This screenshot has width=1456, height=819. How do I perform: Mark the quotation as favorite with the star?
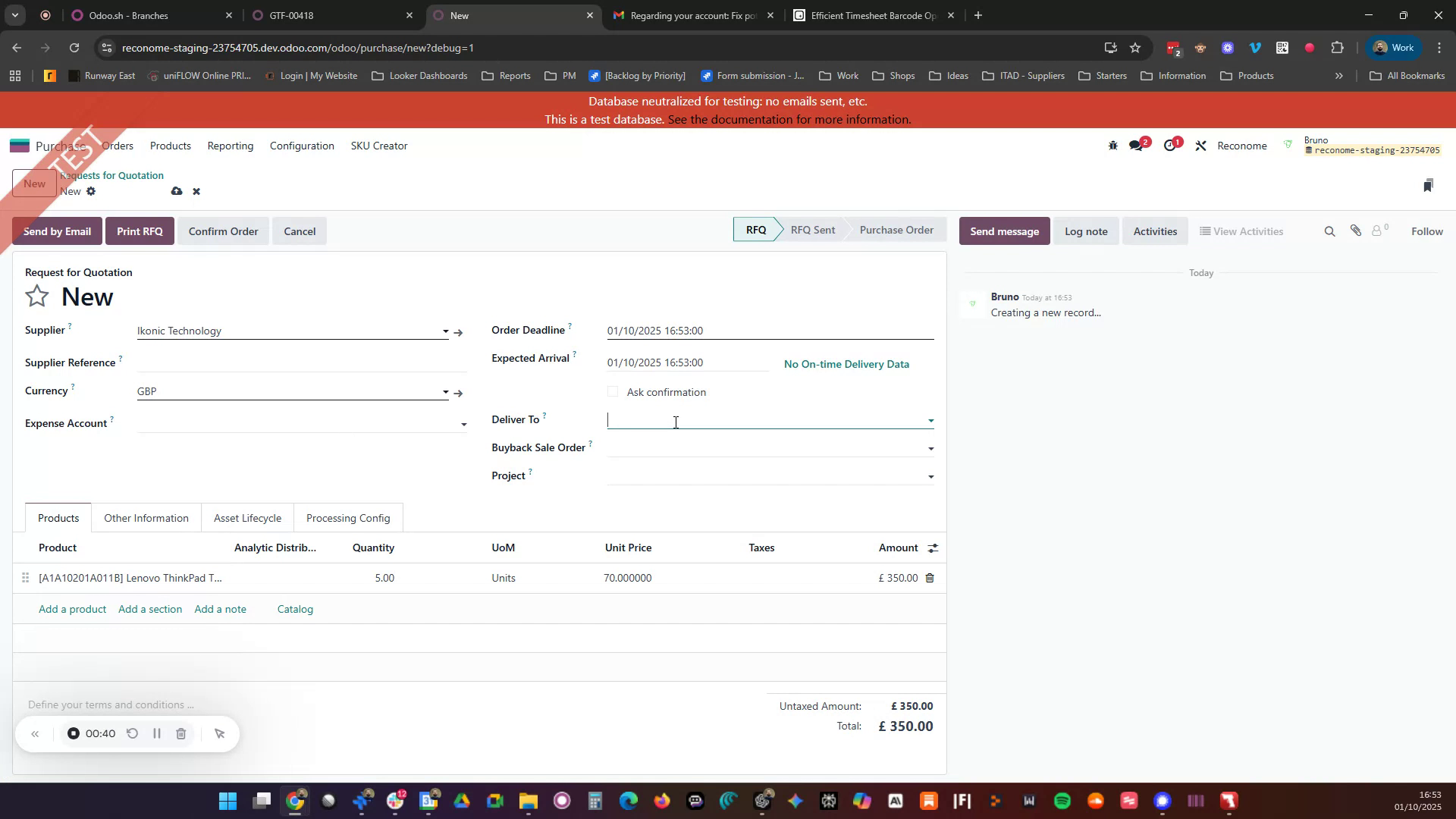pyautogui.click(x=36, y=296)
